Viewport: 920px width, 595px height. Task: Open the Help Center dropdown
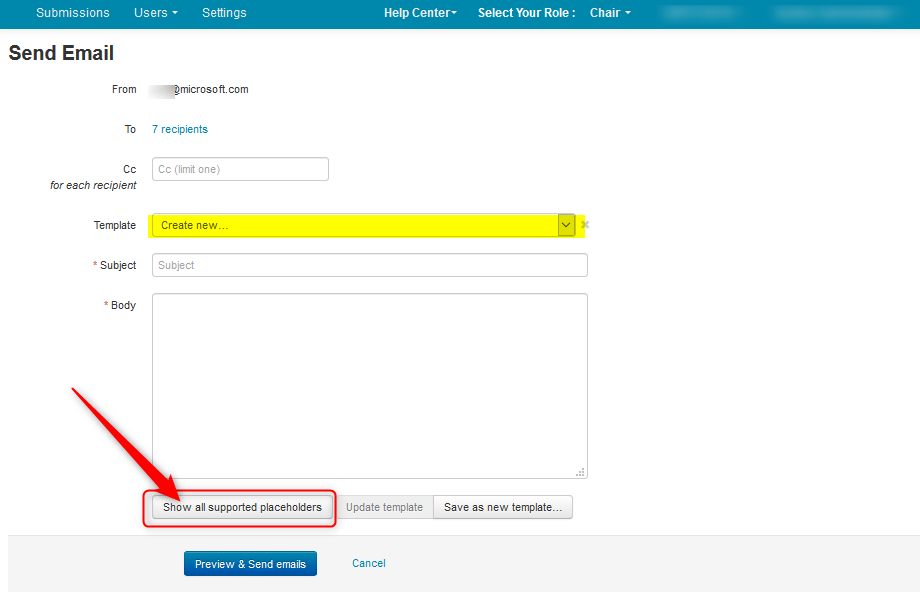[420, 13]
